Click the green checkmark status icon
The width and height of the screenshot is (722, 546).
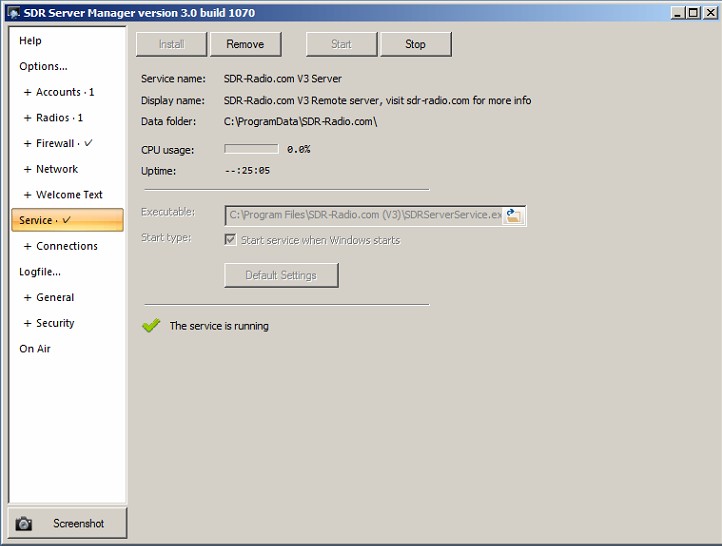(151, 325)
